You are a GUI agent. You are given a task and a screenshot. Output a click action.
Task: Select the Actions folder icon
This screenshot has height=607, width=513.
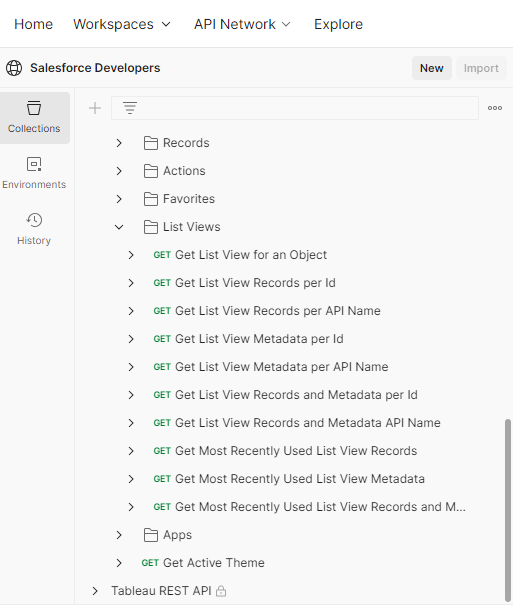pyautogui.click(x=151, y=171)
